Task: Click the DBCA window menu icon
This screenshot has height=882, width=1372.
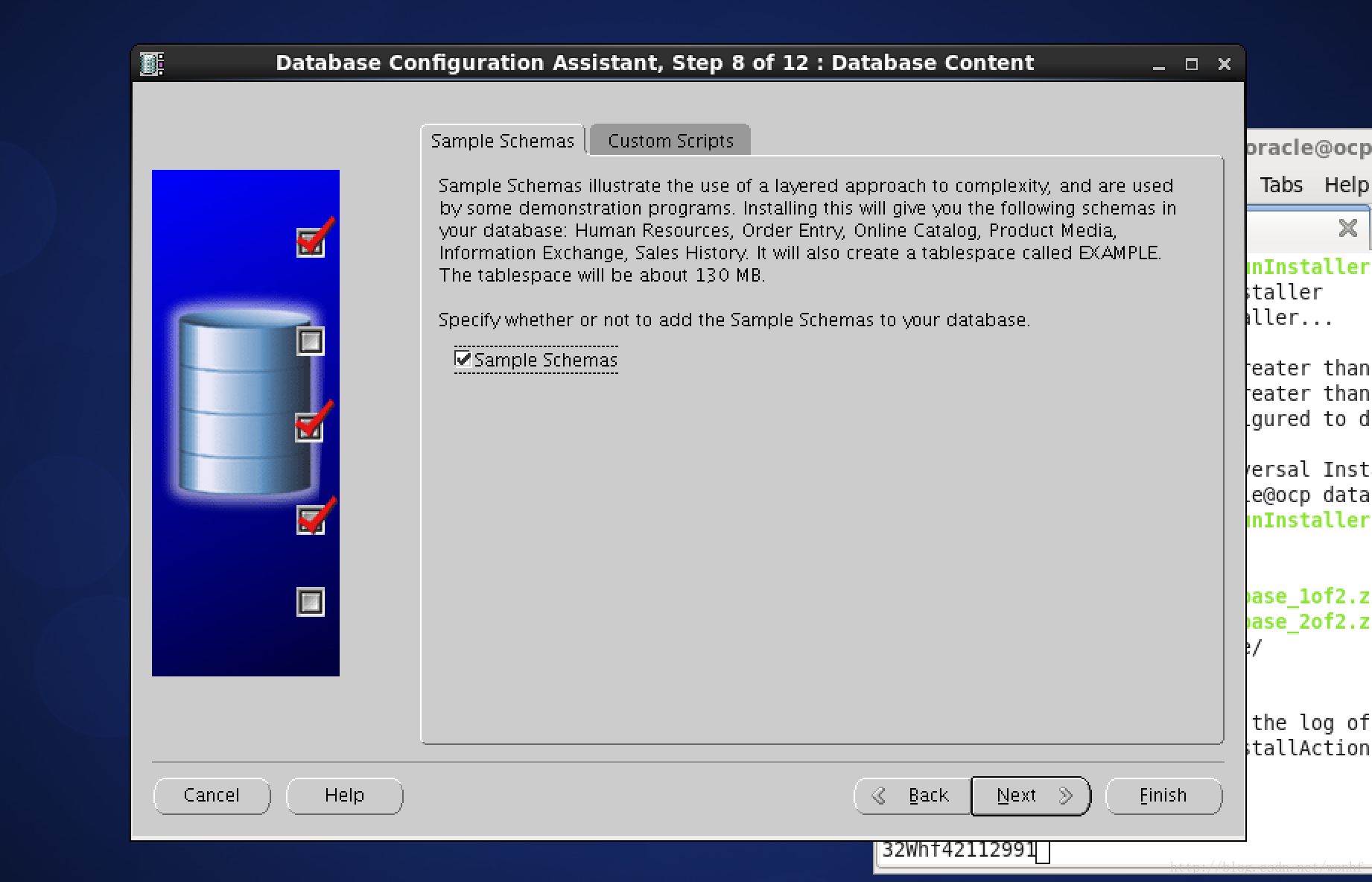Action: [x=152, y=63]
